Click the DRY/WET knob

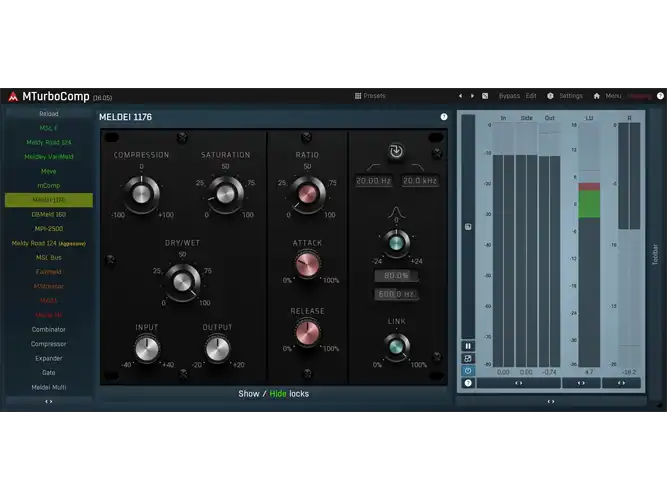[182, 282]
